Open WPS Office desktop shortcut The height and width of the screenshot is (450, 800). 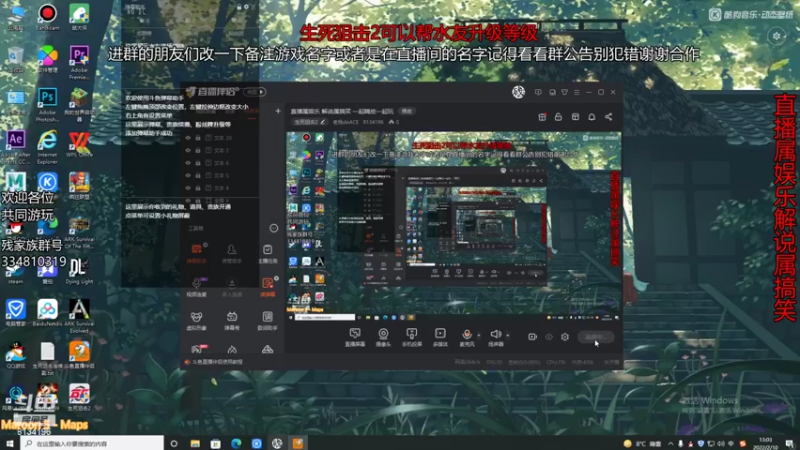pos(79,144)
